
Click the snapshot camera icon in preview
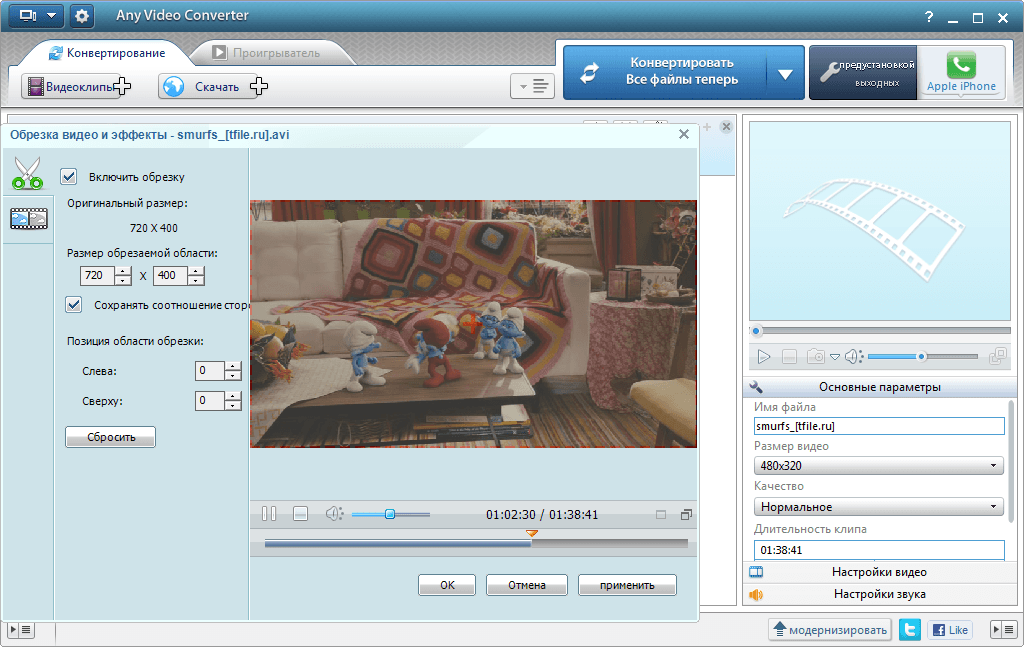point(816,356)
